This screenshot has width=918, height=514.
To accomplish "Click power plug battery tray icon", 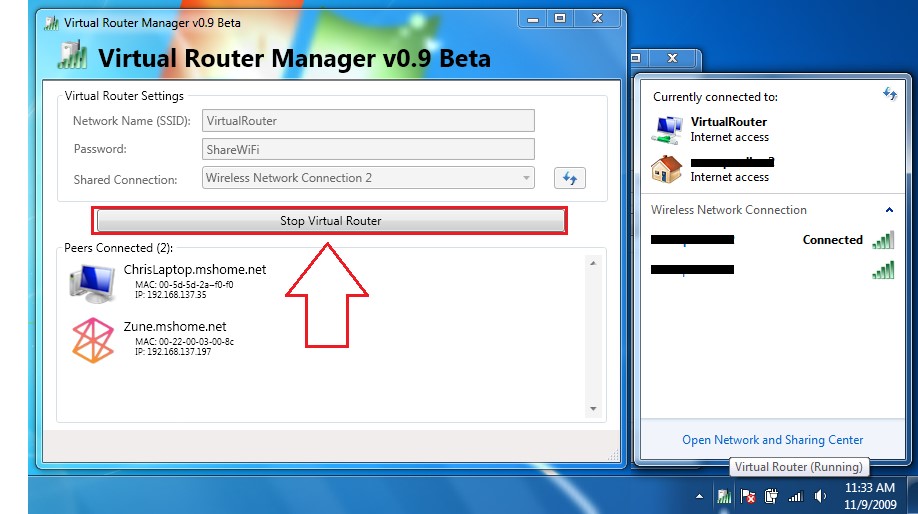I will point(771,496).
